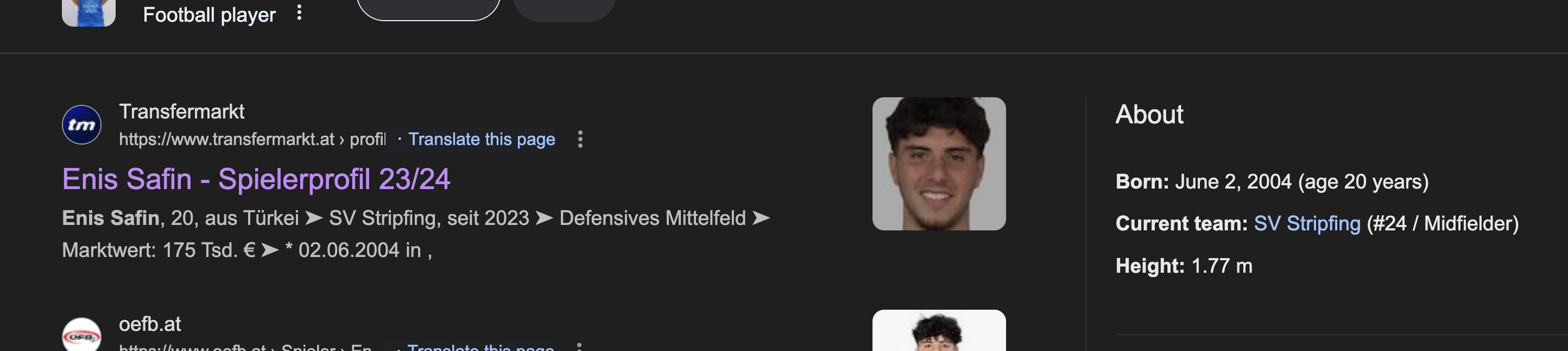
Task: Open the three-dot menu beside Football player
Action: (299, 13)
